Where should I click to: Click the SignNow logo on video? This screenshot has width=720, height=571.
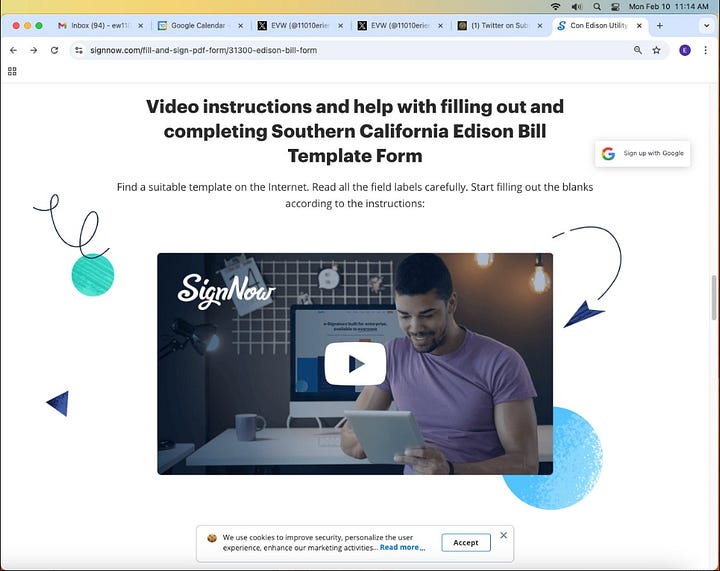[226, 291]
